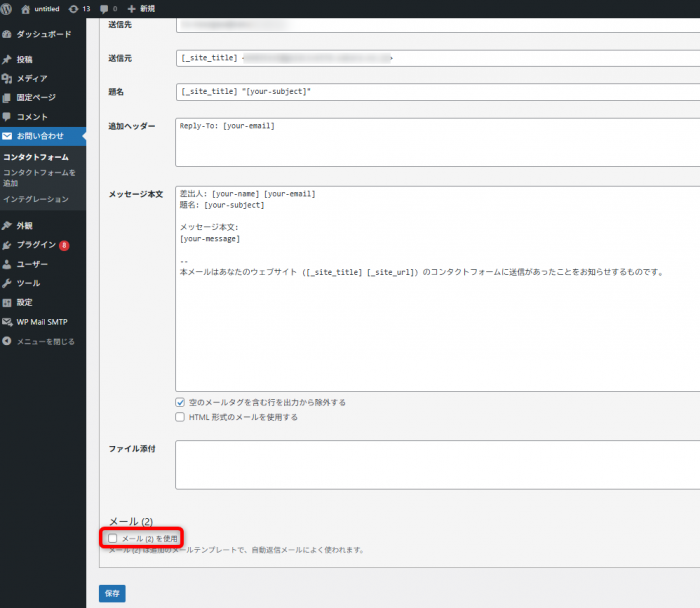The height and width of the screenshot is (608, 700).
Task: Click inside the ファイル添付 text area
Action: click(436, 464)
